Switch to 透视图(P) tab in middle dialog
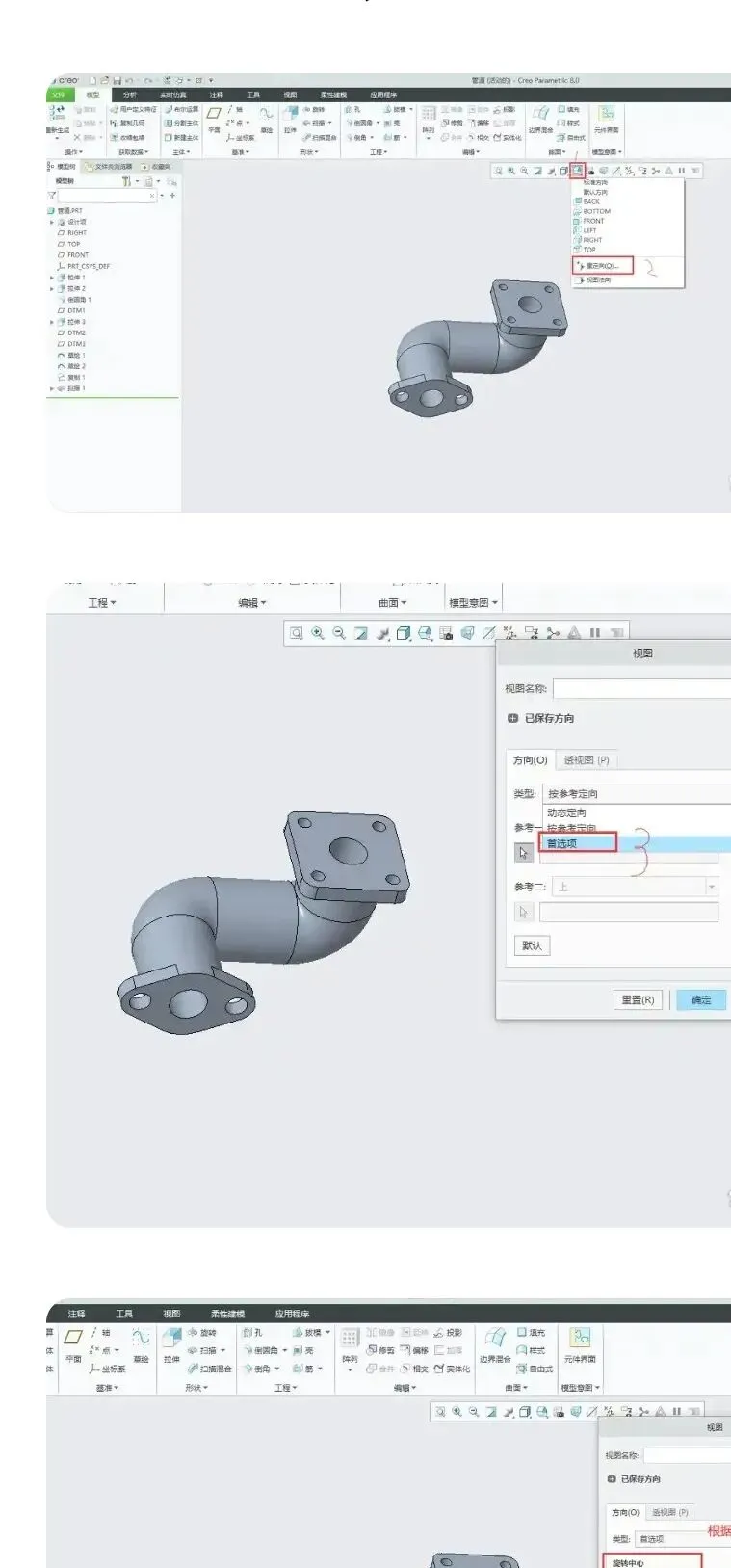The image size is (731, 1568). (586, 760)
